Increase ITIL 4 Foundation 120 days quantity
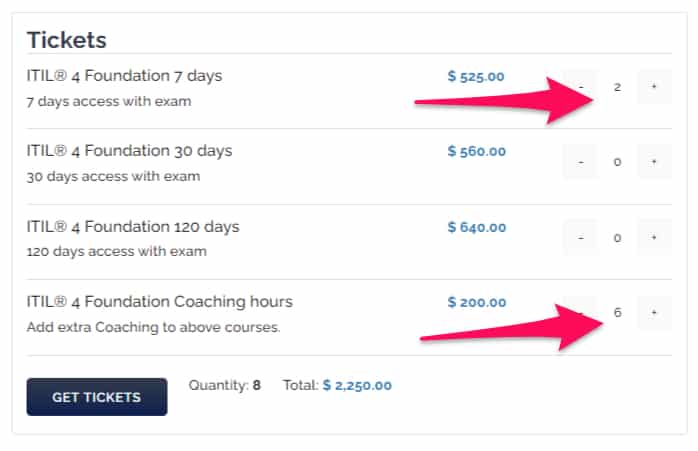 click(x=654, y=237)
